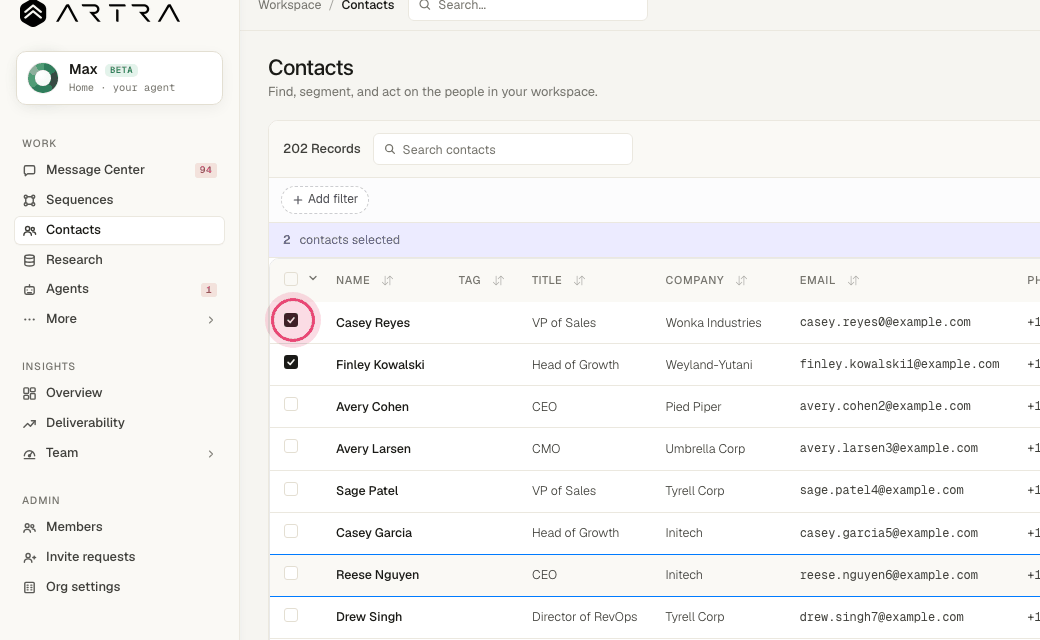This screenshot has width=1040, height=640.
Task: Expand the Team submenu chevron
Action: pos(211,454)
